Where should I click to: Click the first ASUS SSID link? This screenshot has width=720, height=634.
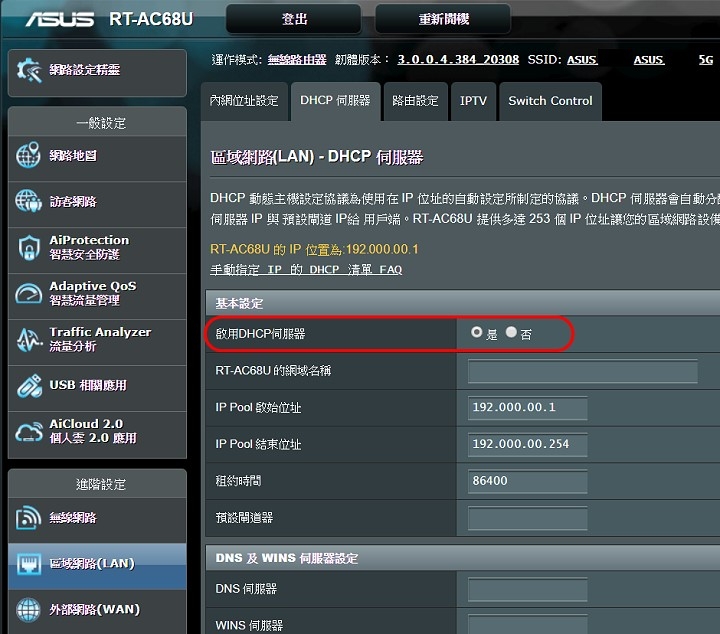tap(582, 60)
